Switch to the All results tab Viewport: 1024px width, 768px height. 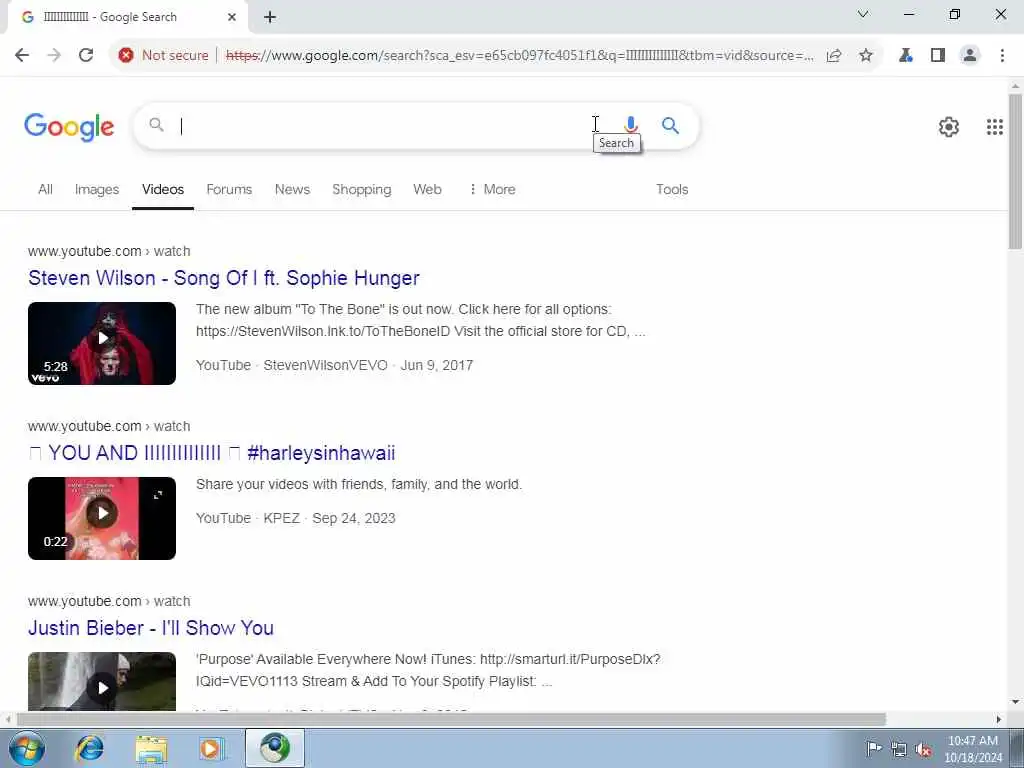pyautogui.click(x=45, y=189)
